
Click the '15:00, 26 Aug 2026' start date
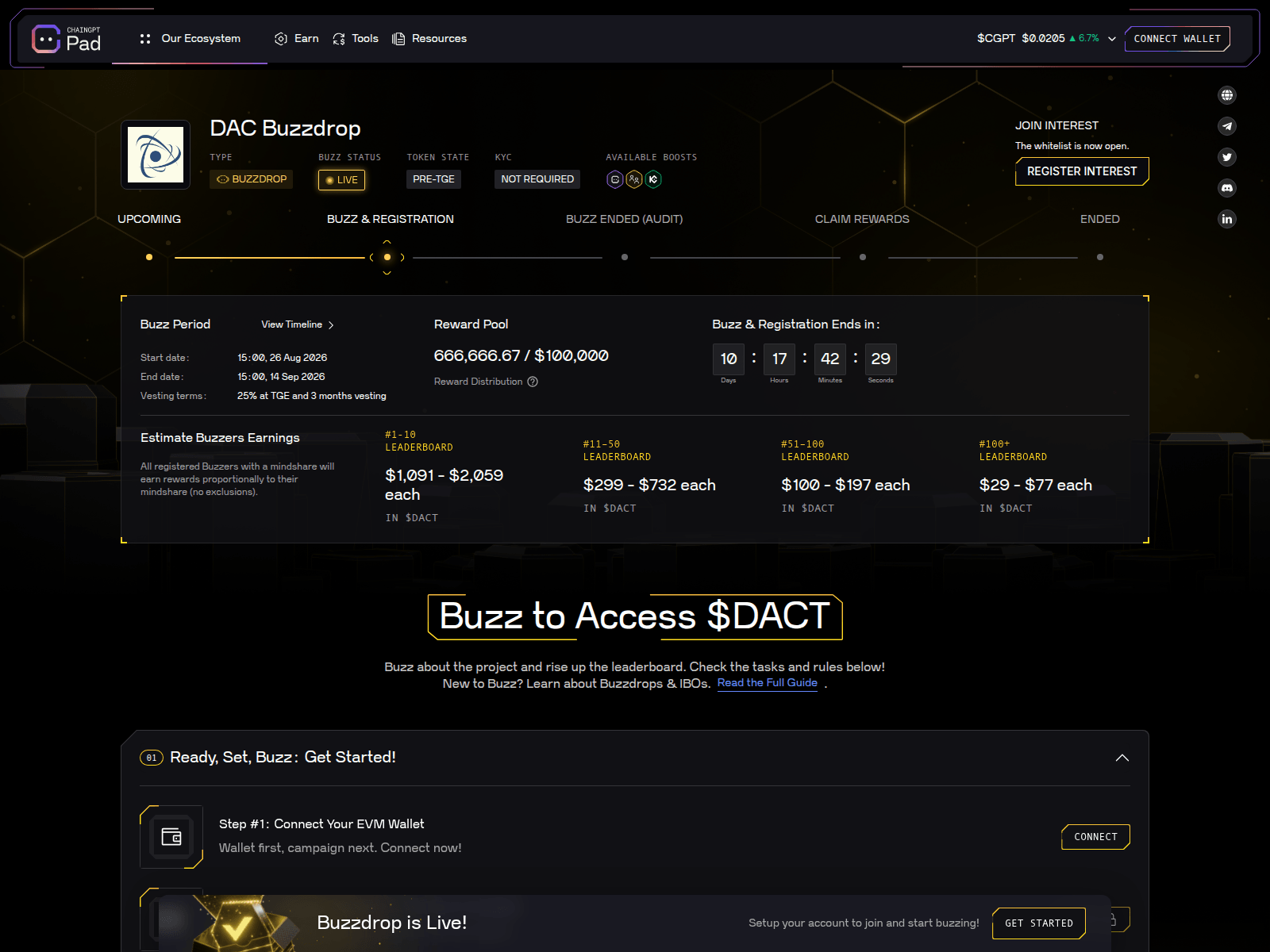[283, 358]
